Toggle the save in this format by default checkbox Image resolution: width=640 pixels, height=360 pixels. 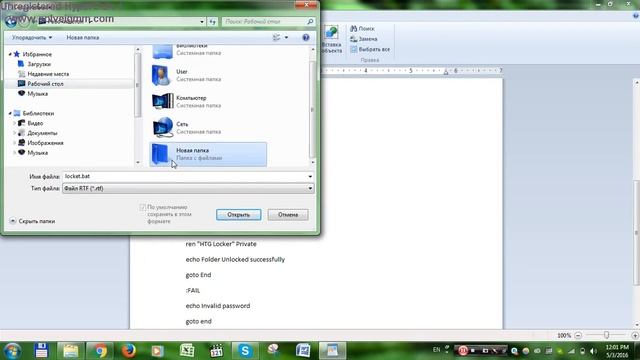tap(142, 207)
